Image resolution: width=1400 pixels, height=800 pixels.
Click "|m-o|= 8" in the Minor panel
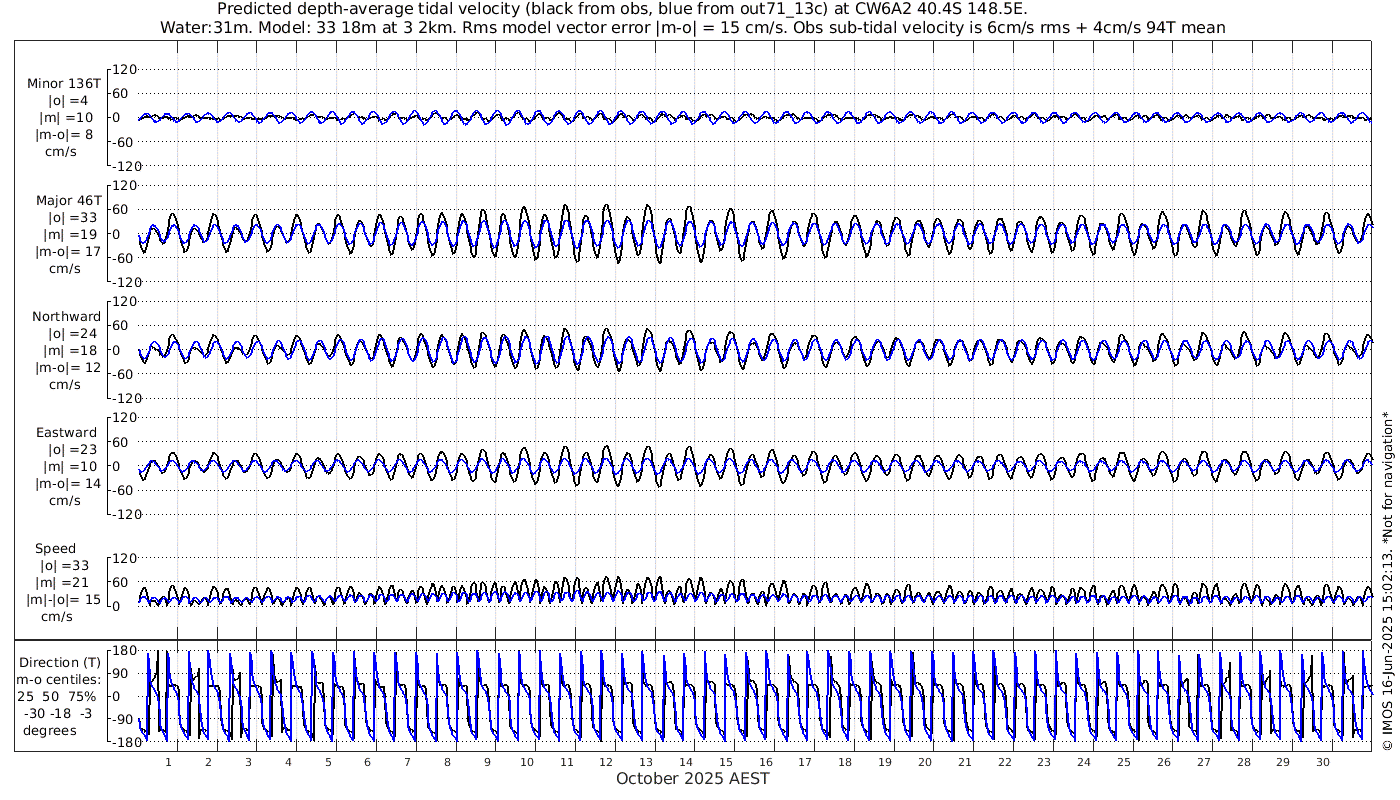[x=65, y=134]
